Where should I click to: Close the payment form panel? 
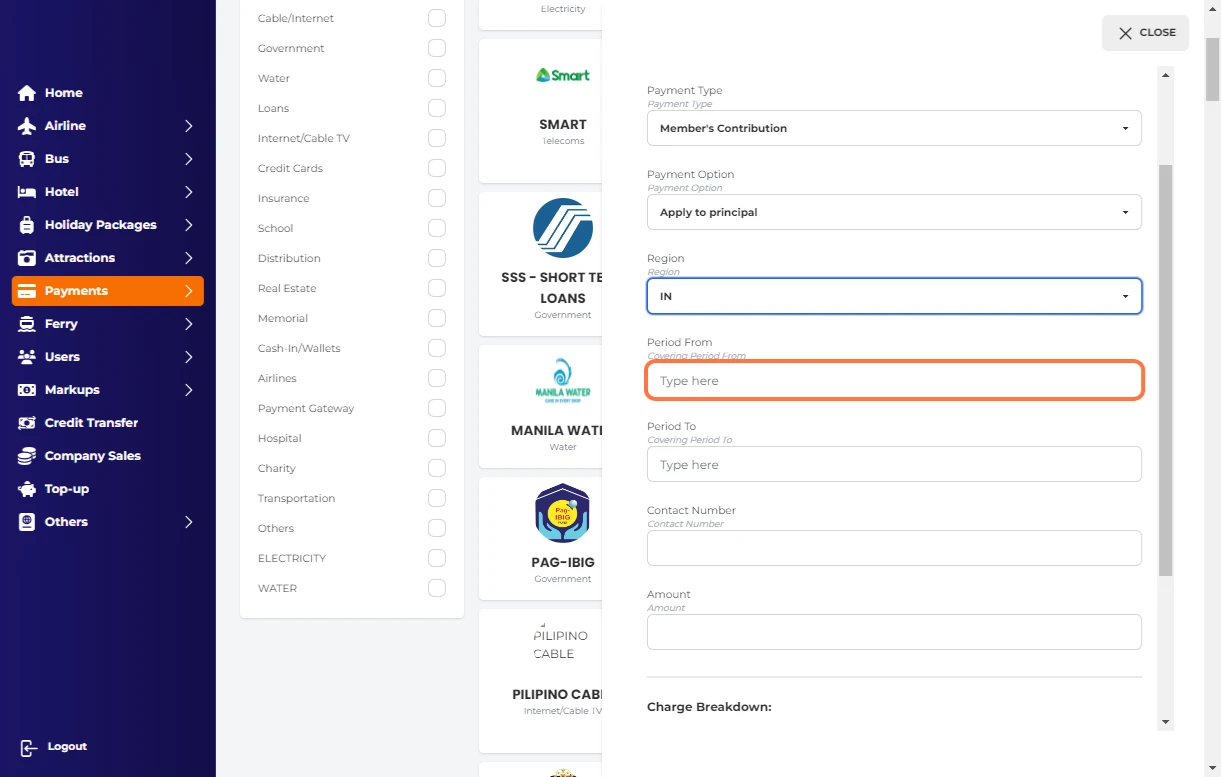tap(1145, 33)
